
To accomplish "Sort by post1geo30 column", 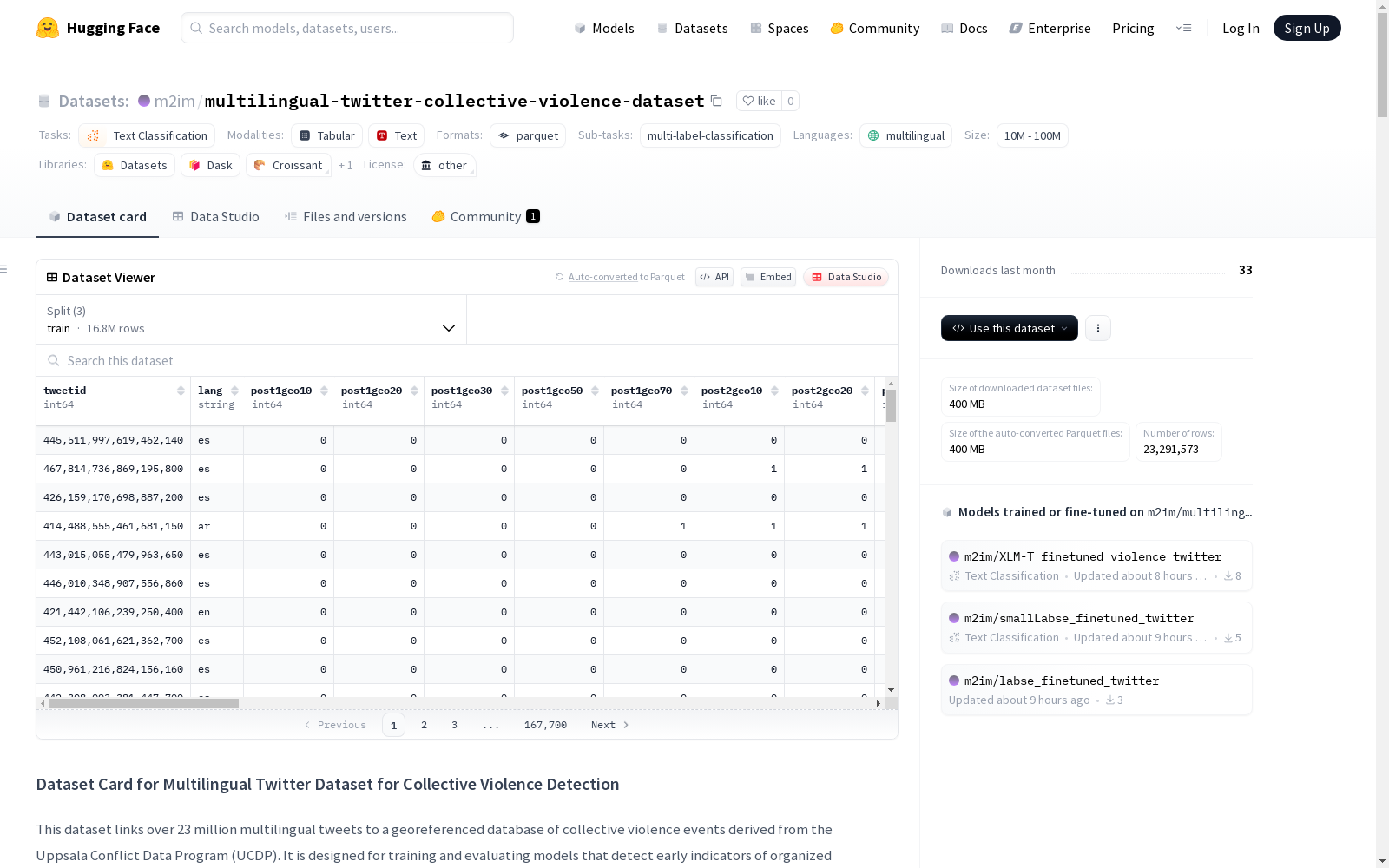I will (x=504, y=391).
